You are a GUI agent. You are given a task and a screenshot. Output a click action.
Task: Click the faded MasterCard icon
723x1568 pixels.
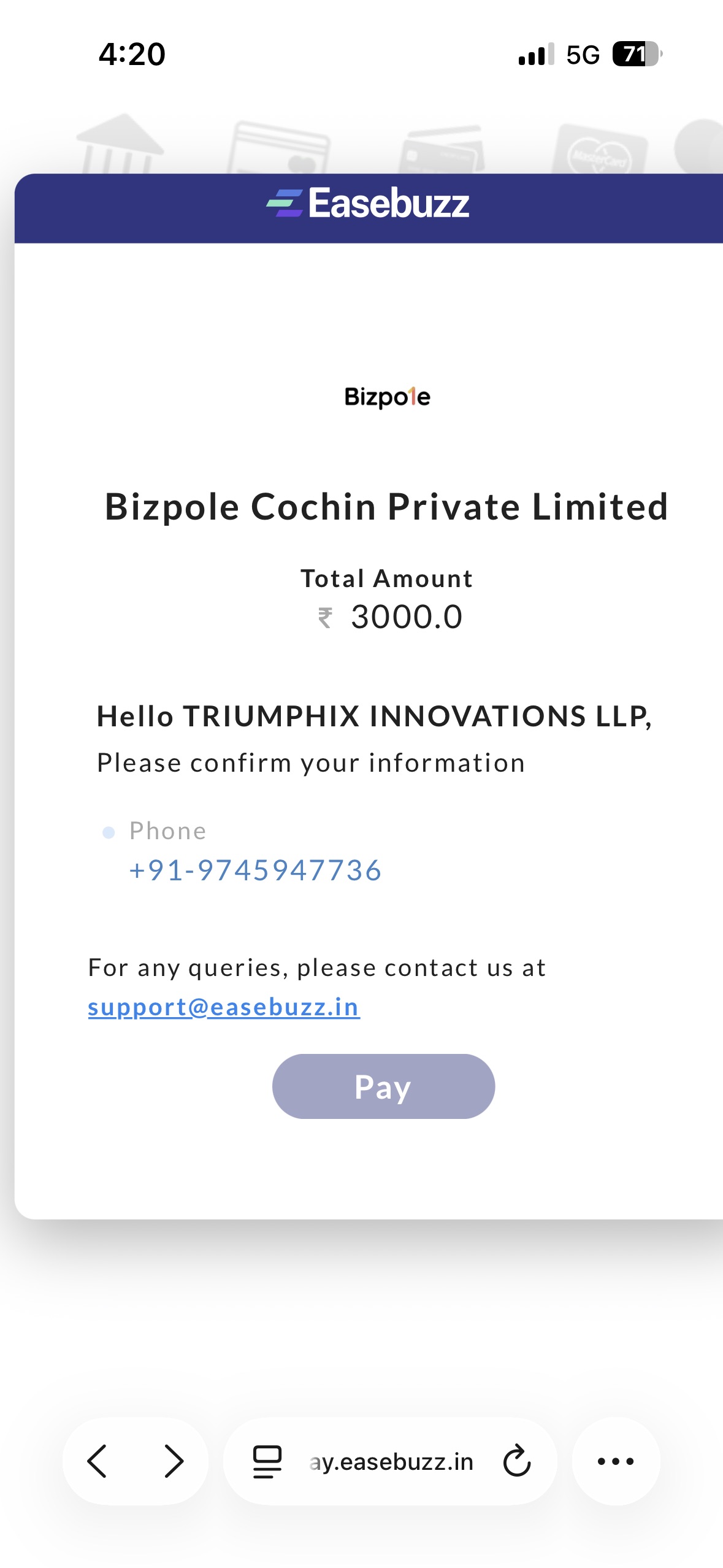pyautogui.click(x=599, y=150)
